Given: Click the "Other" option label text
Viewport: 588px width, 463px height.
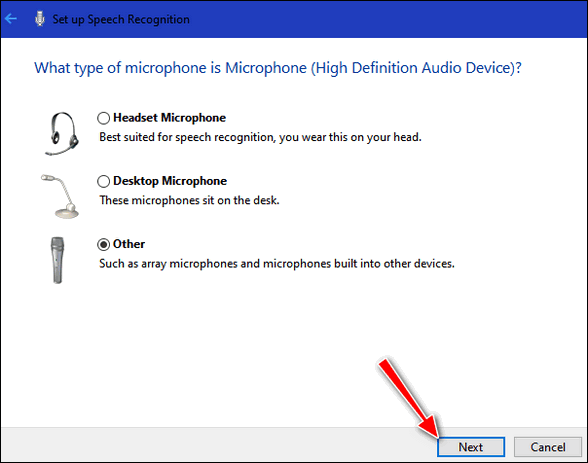Looking at the screenshot, I should [x=129, y=244].
